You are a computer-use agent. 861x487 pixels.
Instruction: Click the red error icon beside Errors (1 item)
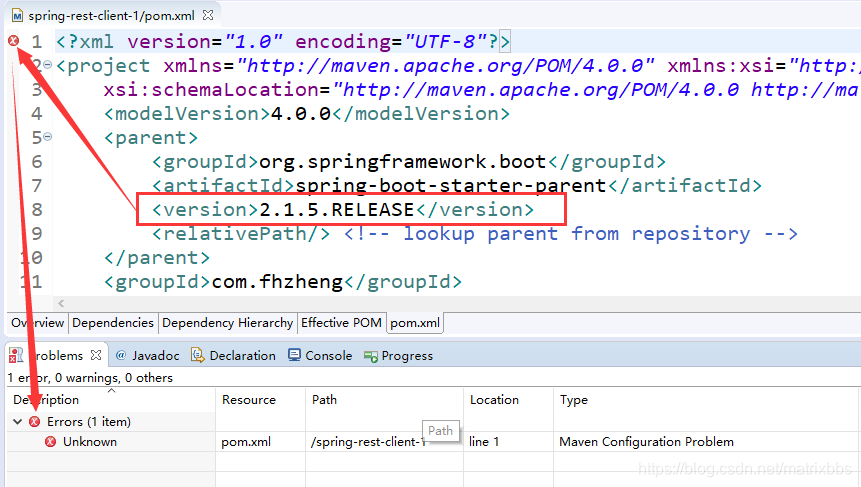tap(35, 422)
